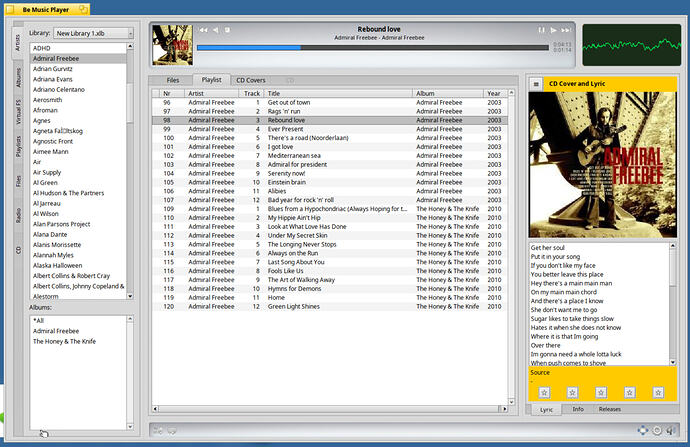The image size is (690, 447).
Task: Open the Radio sidebar tab
Action: click(18, 215)
